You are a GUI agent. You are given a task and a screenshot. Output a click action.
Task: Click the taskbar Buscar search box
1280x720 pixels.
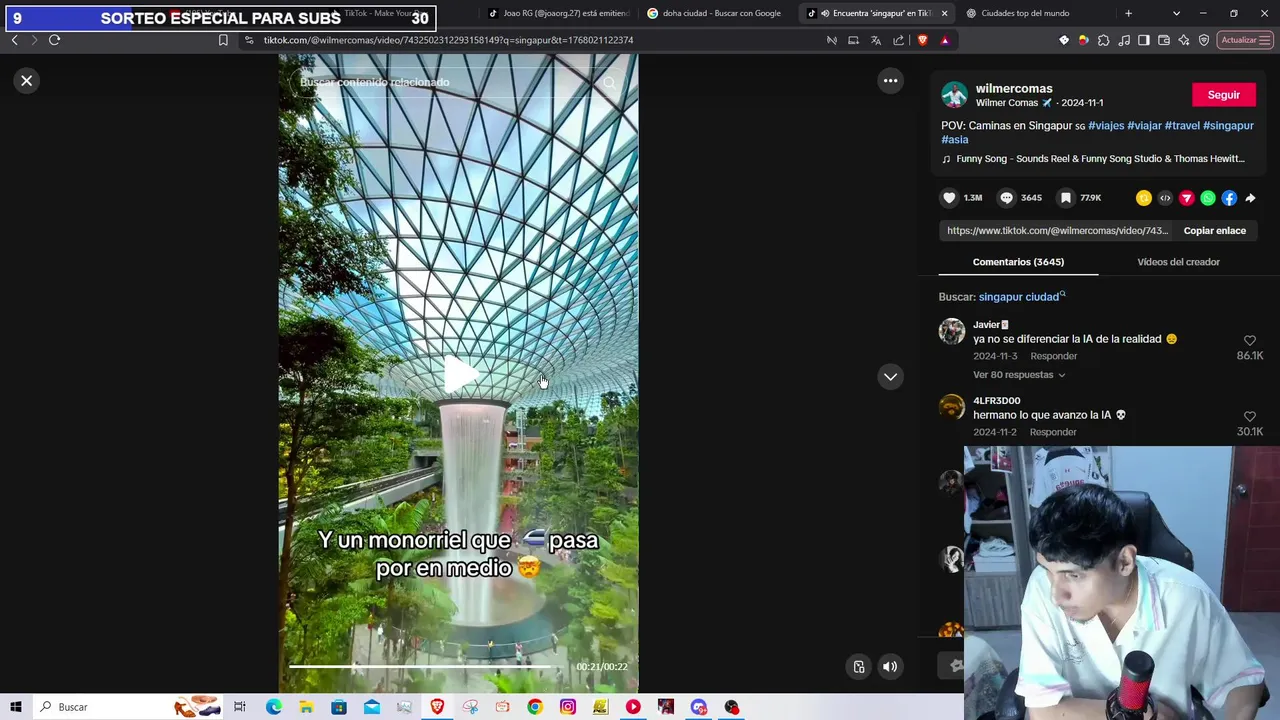pyautogui.click(x=128, y=707)
